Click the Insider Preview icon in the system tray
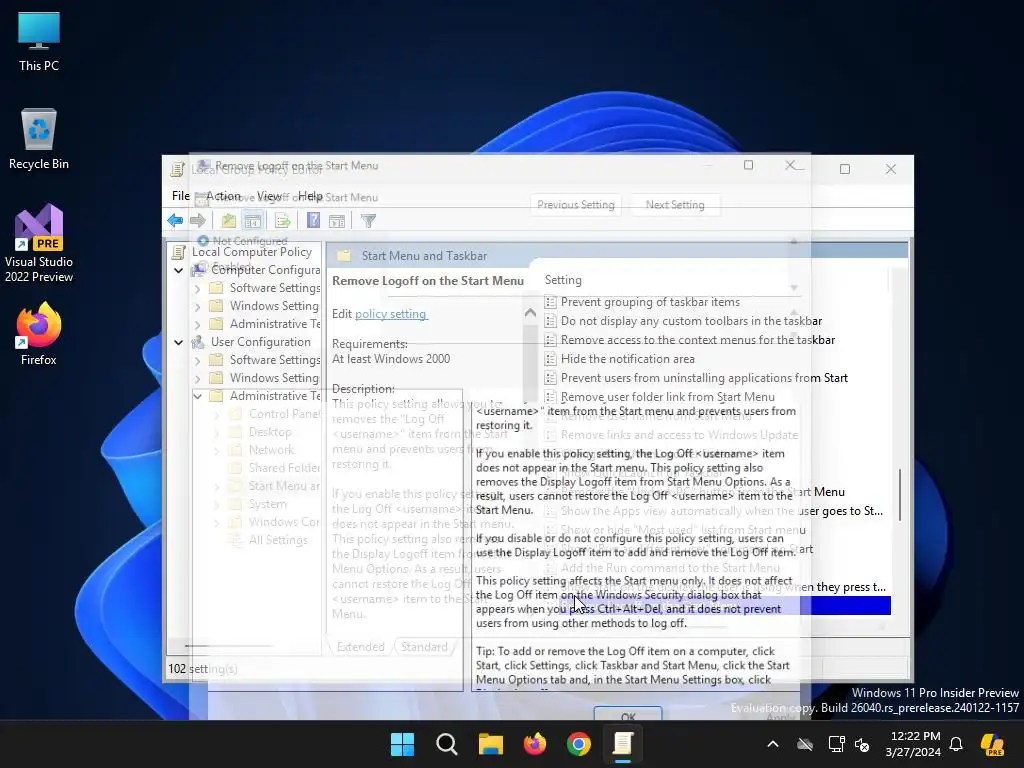Screen dimensions: 1024x768 (992, 744)
